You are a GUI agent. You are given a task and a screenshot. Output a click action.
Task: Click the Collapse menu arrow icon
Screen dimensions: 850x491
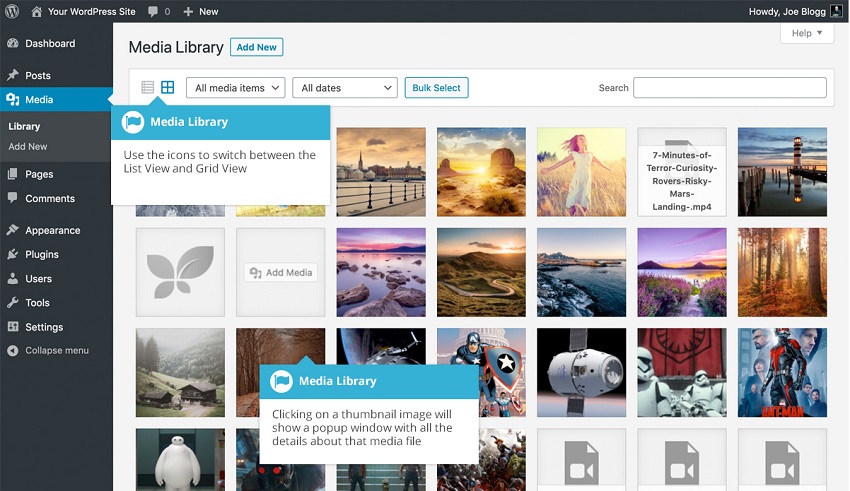[x=13, y=351]
